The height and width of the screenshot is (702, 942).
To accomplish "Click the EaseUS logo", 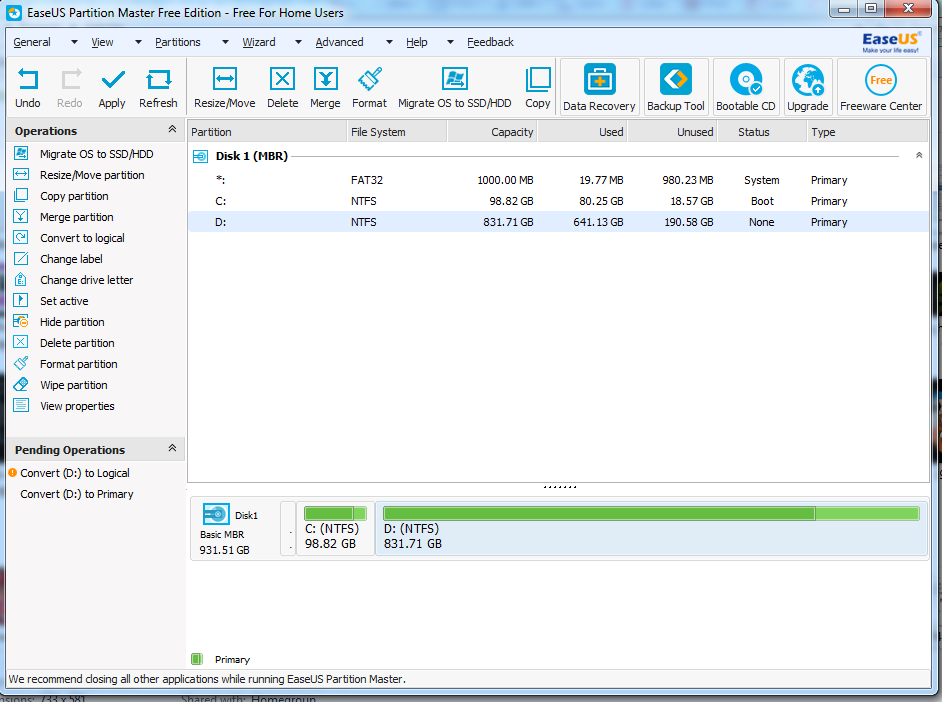I will [x=891, y=42].
